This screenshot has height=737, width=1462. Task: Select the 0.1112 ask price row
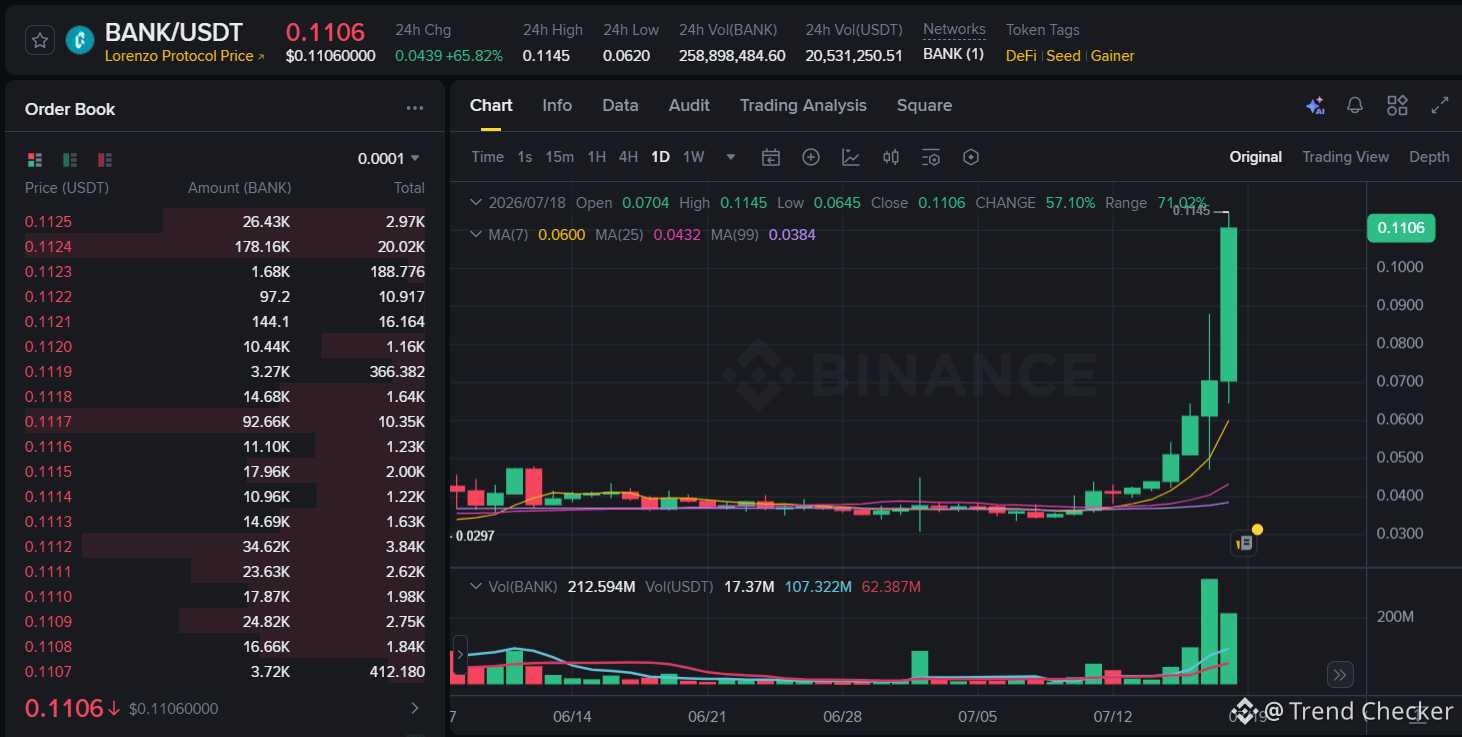point(225,547)
